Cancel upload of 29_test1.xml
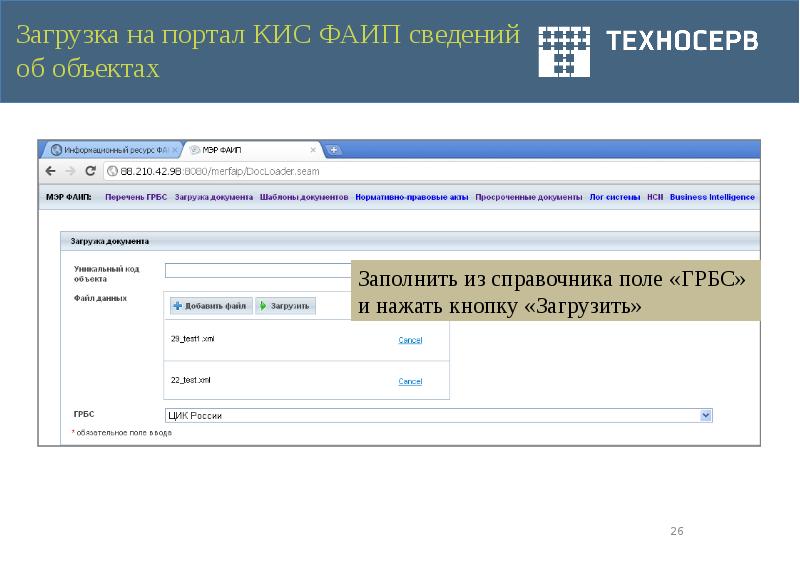Image resolution: width=800 pixels, height=568 pixels. click(410, 340)
